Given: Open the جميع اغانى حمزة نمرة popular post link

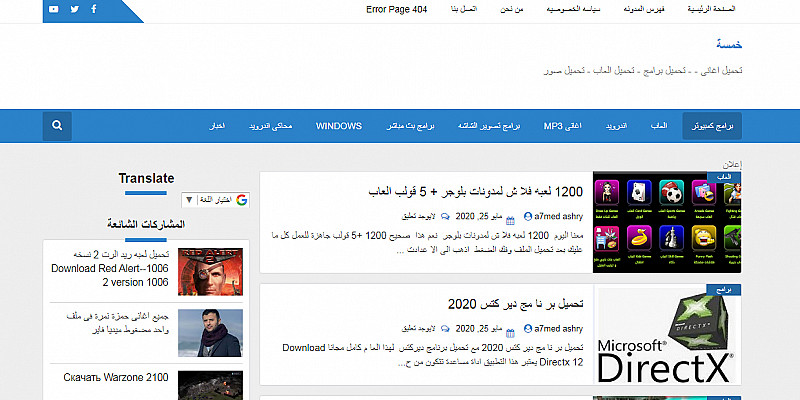Looking at the screenshot, I should (118, 323).
